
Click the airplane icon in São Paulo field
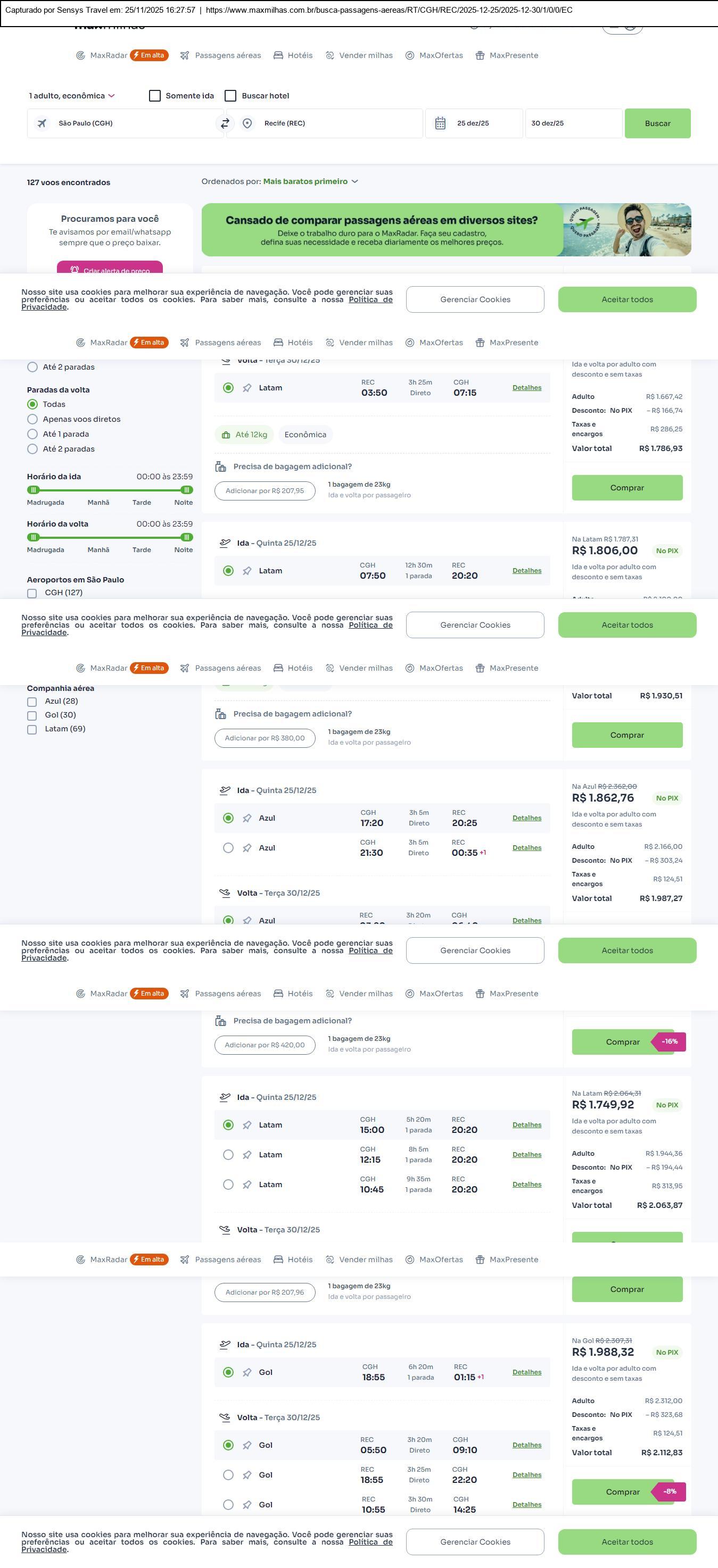(x=42, y=123)
